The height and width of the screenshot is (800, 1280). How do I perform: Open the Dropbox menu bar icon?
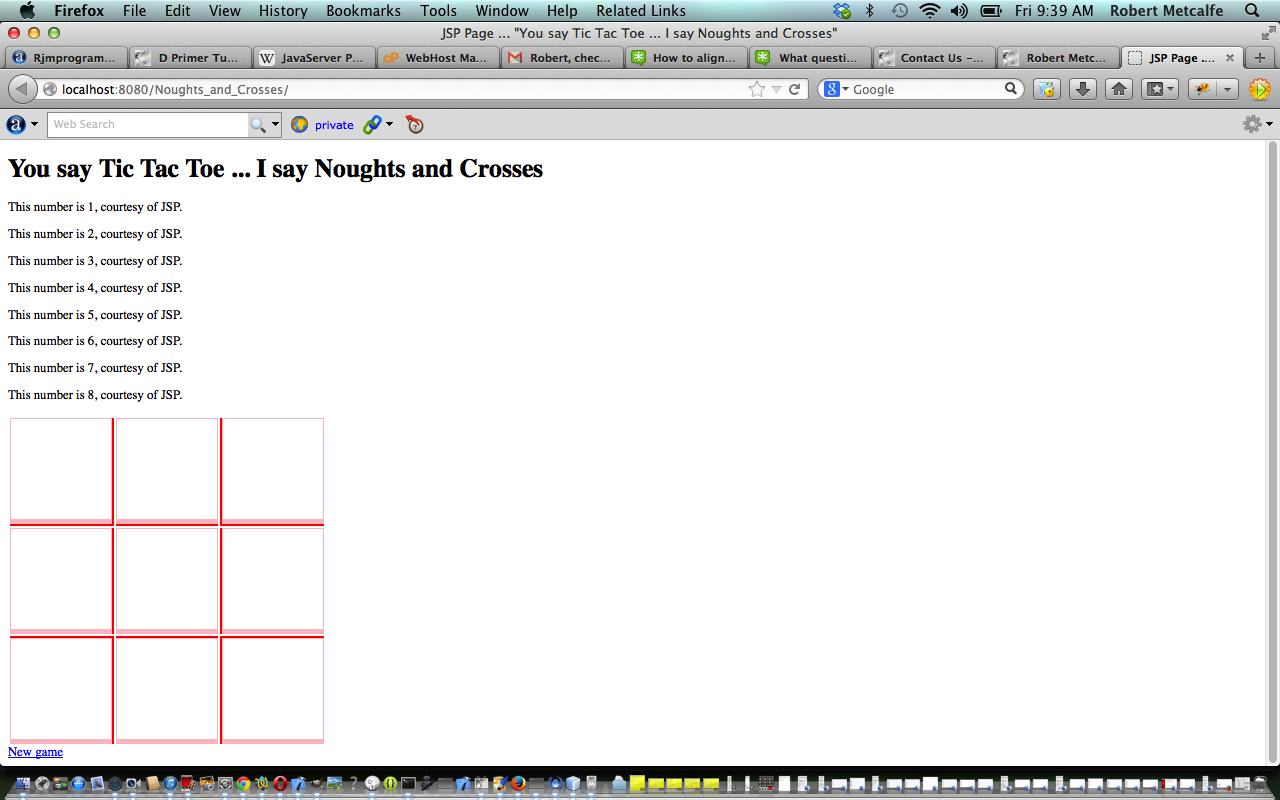[842, 11]
